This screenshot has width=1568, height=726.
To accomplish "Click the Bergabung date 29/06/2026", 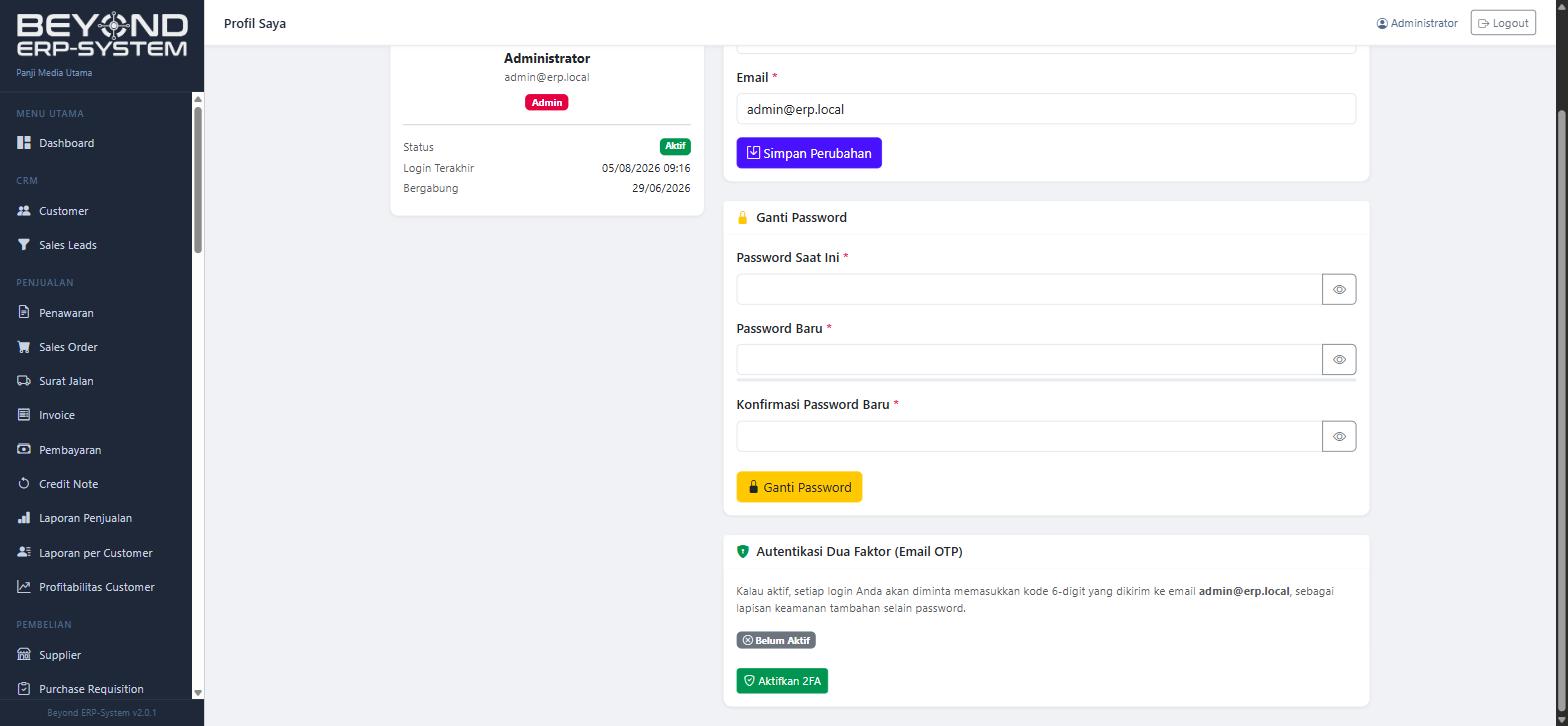I will pos(661,188).
